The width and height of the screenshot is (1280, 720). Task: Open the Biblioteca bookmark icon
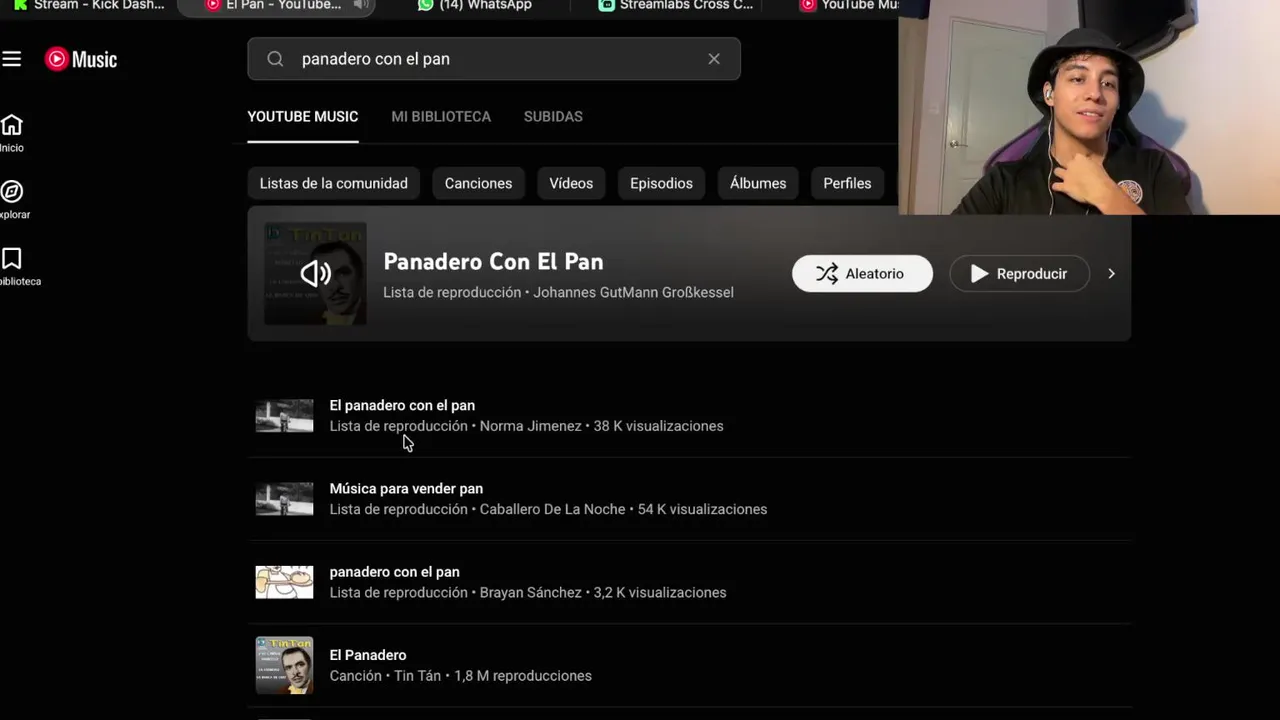tap(12, 258)
